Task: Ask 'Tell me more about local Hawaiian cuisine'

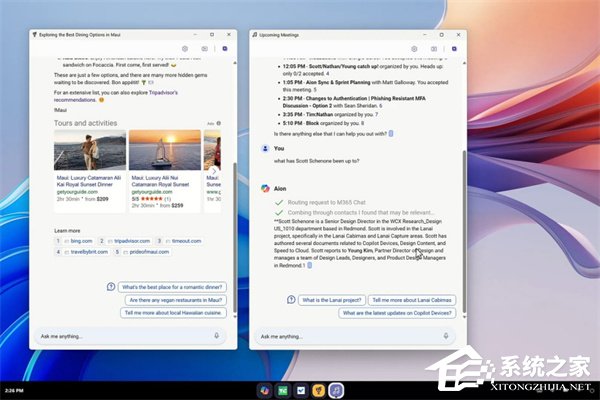Action: 173,313
